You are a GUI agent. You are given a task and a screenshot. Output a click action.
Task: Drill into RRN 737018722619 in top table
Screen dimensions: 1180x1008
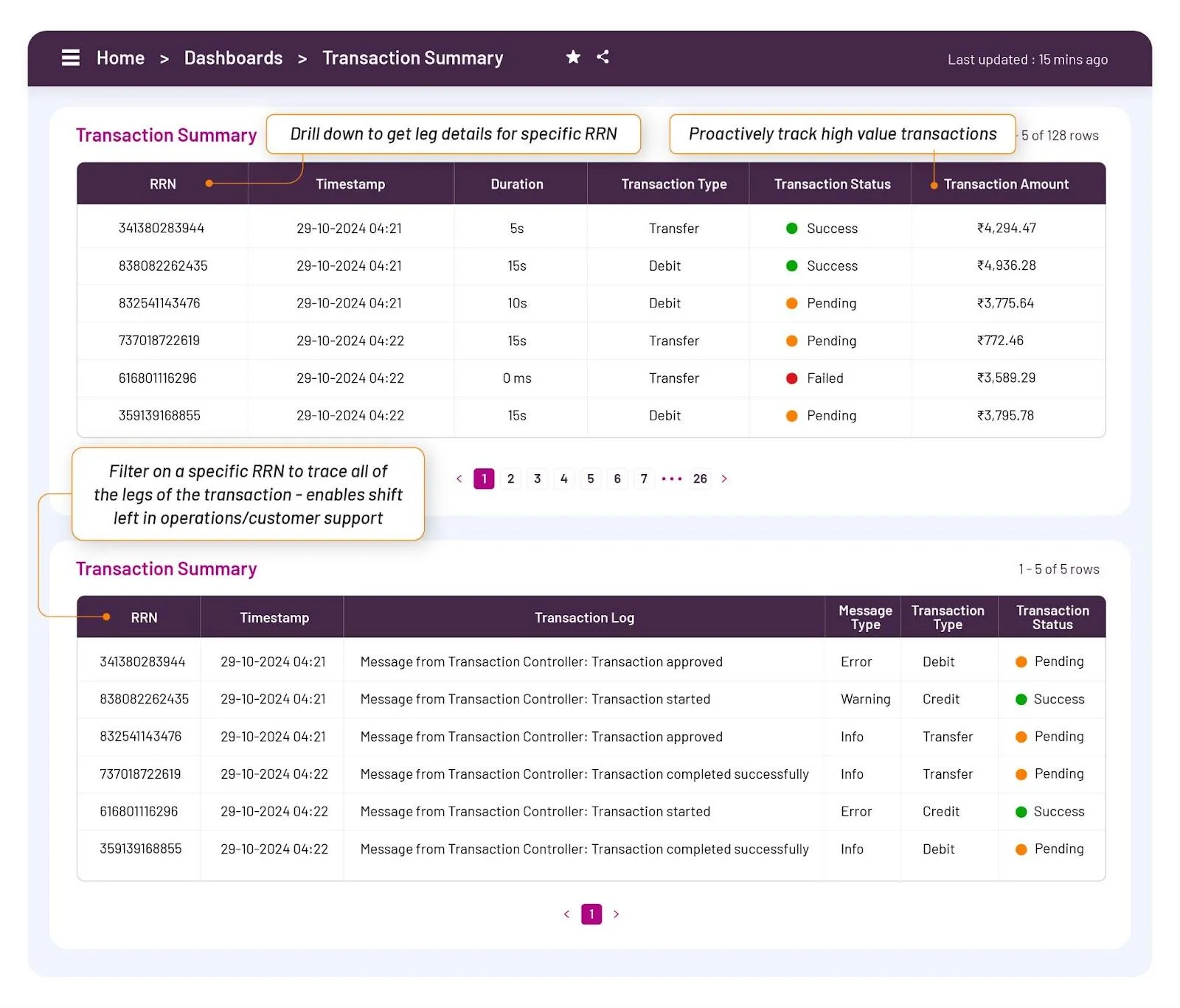pos(159,341)
